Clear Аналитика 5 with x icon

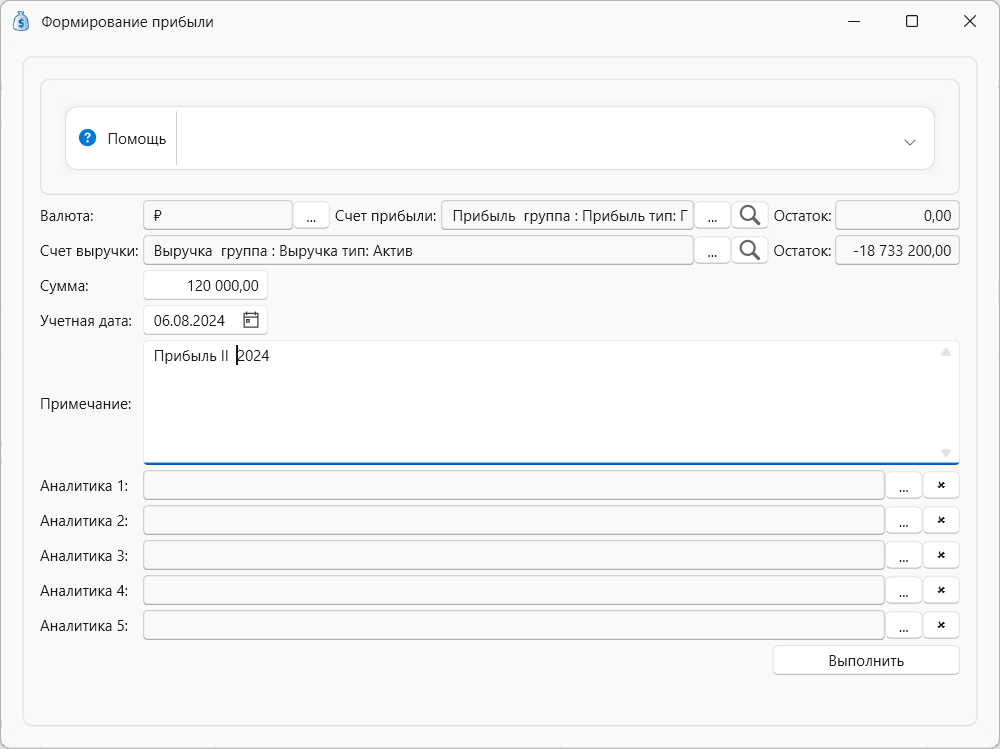tap(941, 625)
